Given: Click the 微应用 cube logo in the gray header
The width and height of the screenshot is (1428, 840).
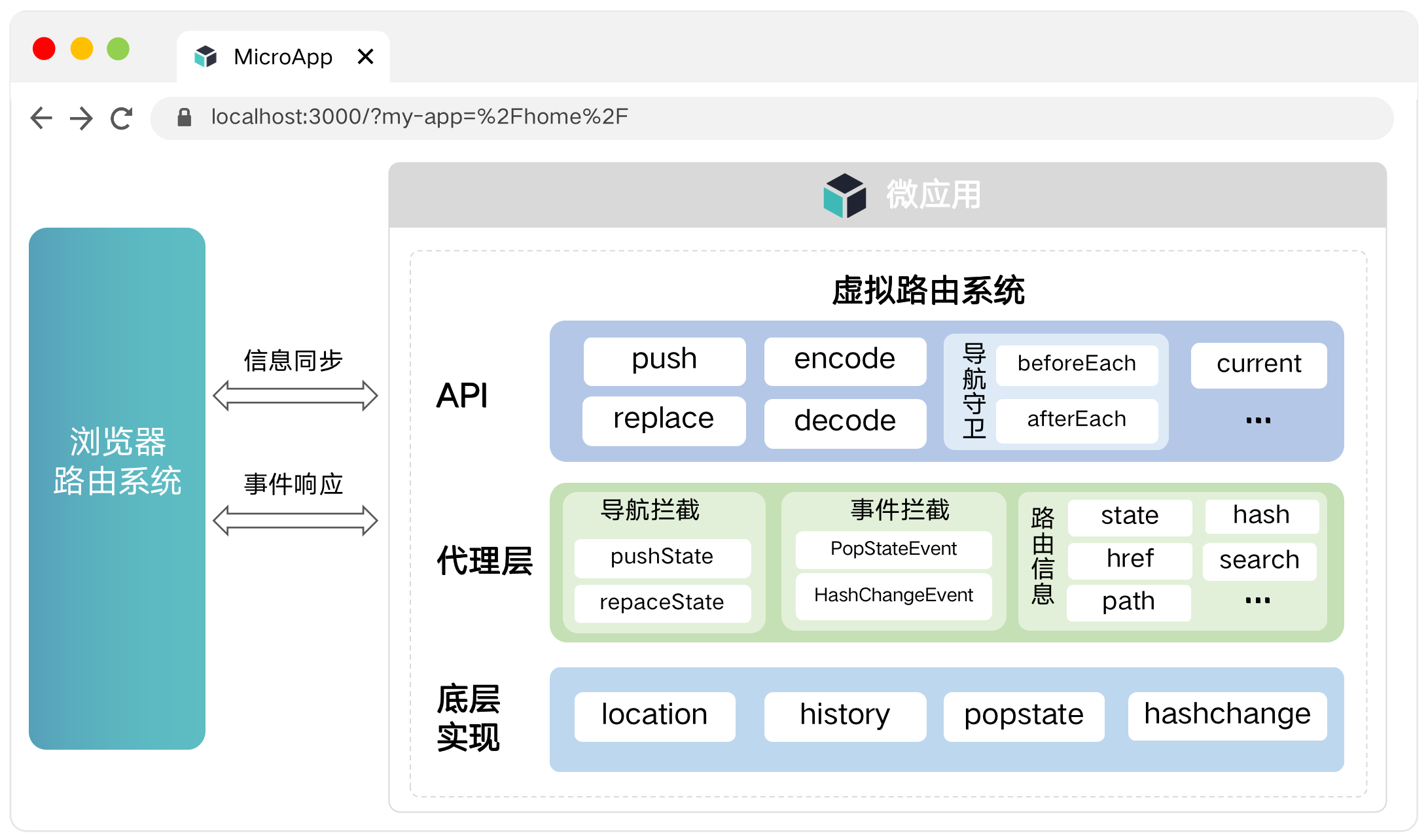Looking at the screenshot, I should [x=844, y=195].
